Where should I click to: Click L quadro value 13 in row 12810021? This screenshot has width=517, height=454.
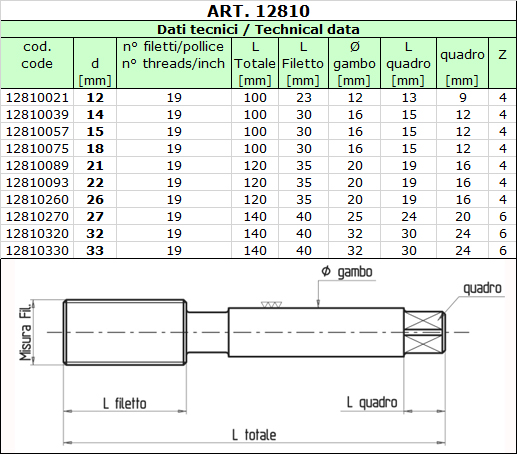pyautogui.click(x=409, y=98)
